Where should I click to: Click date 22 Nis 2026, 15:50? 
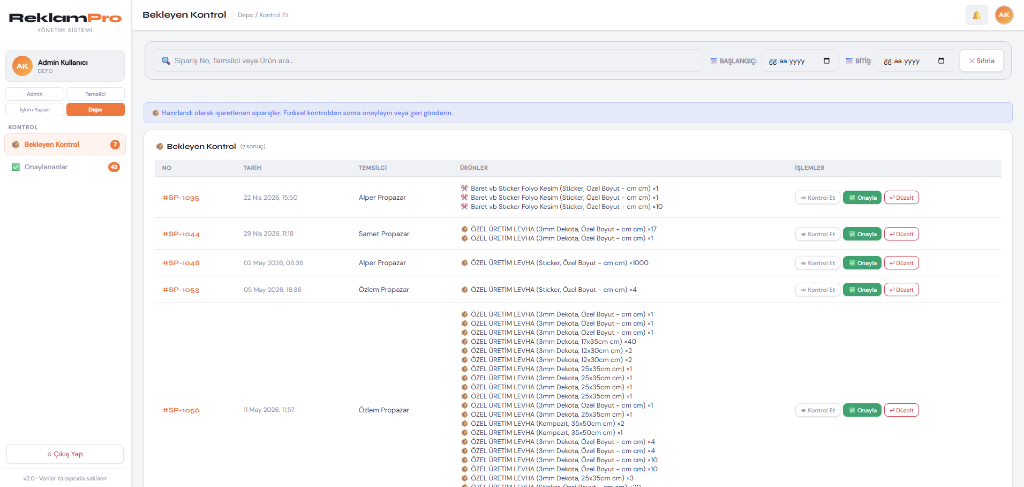click(270, 197)
